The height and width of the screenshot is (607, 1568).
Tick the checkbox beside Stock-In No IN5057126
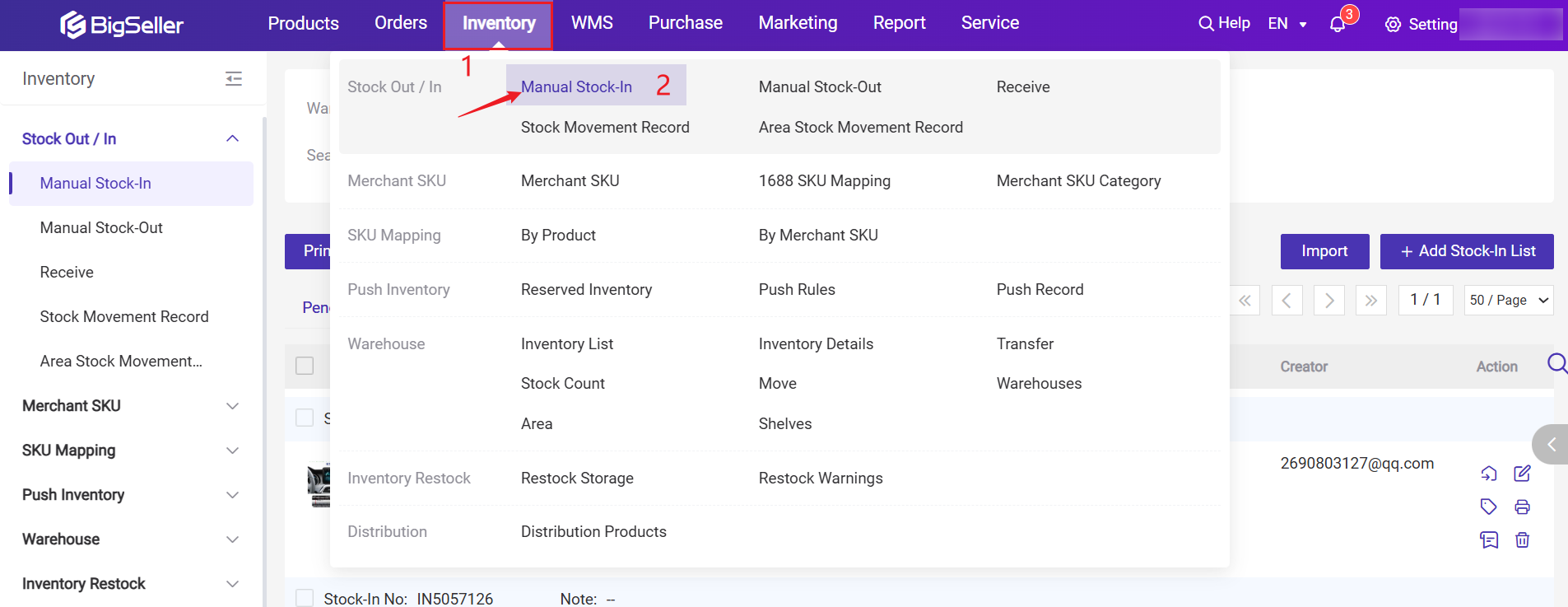point(305,598)
